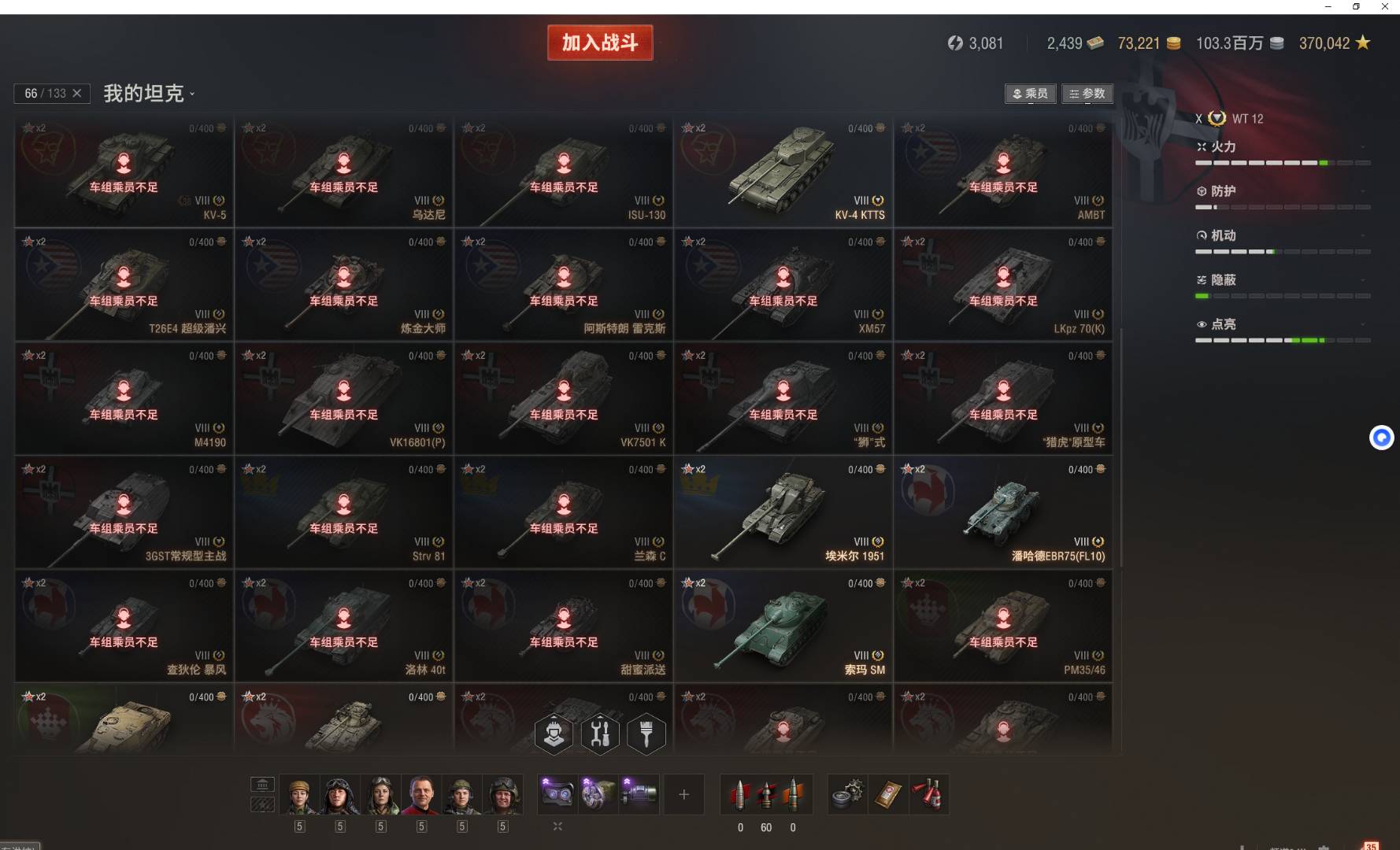Click the repair kit consumable with gears
The height and width of the screenshot is (850, 1400).
tap(848, 794)
